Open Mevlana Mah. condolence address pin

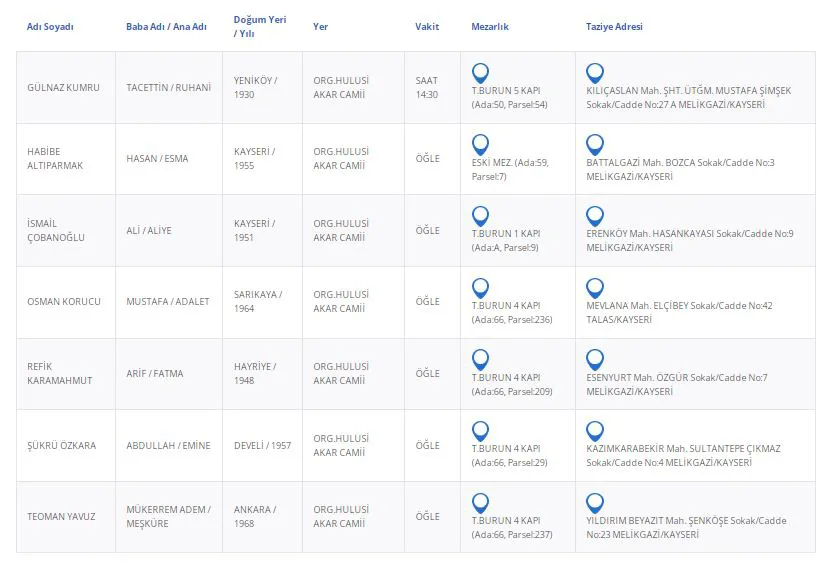click(x=595, y=287)
